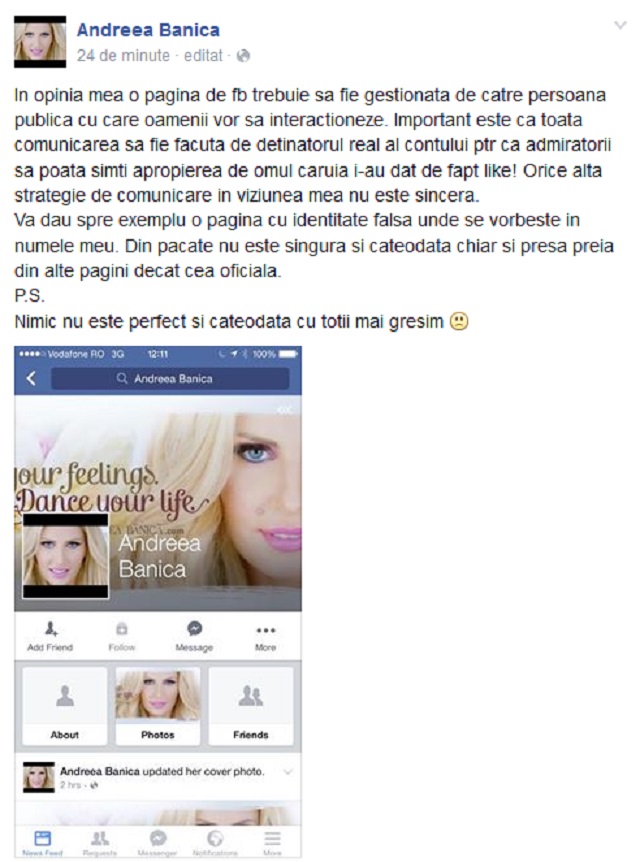Select the Requests tab
The height and width of the screenshot is (862, 640).
[x=100, y=843]
